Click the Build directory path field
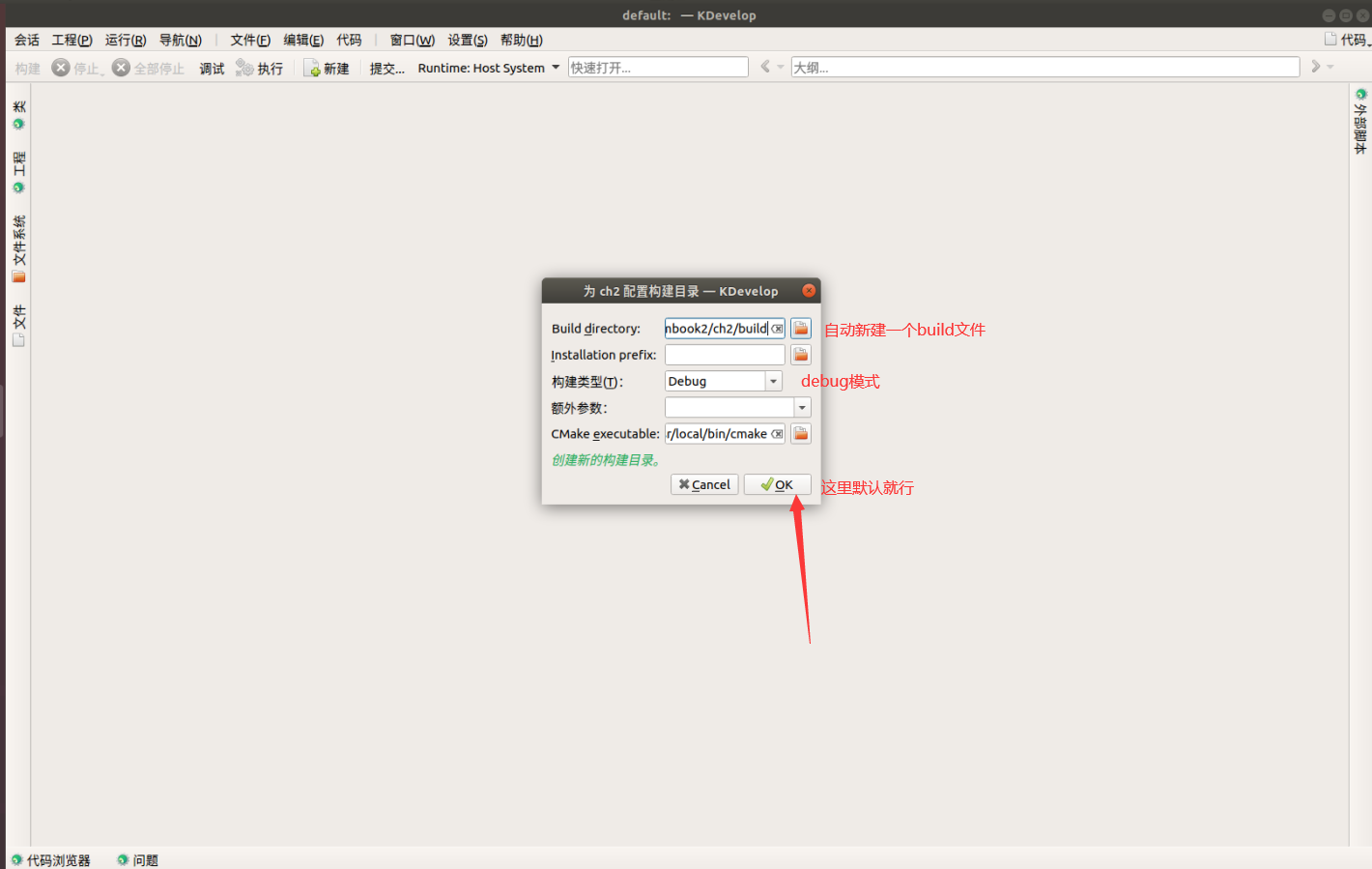Screen dimensions: 1372x869 (x=716, y=329)
